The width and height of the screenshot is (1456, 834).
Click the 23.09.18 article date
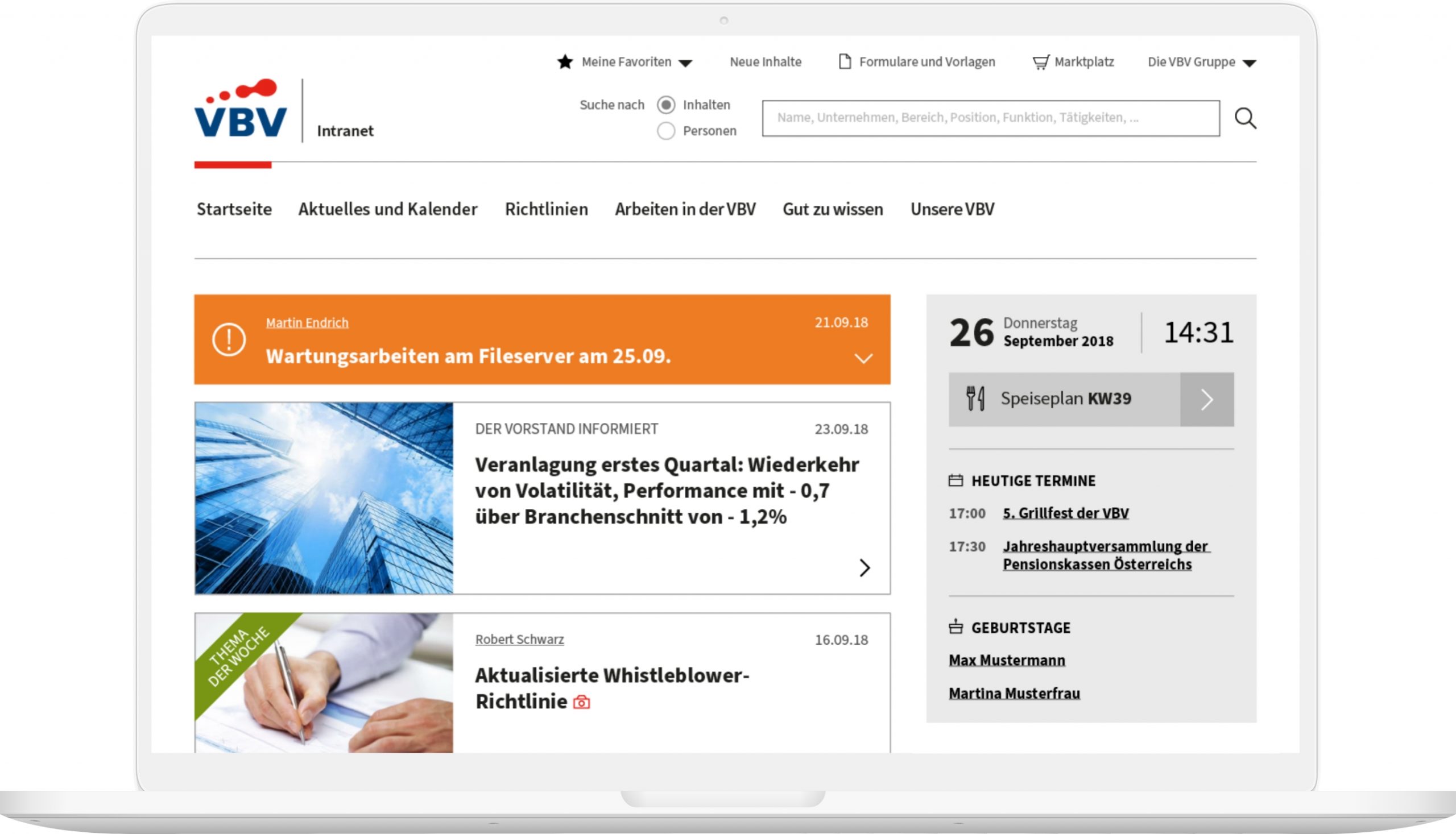click(x=841, y=429)
